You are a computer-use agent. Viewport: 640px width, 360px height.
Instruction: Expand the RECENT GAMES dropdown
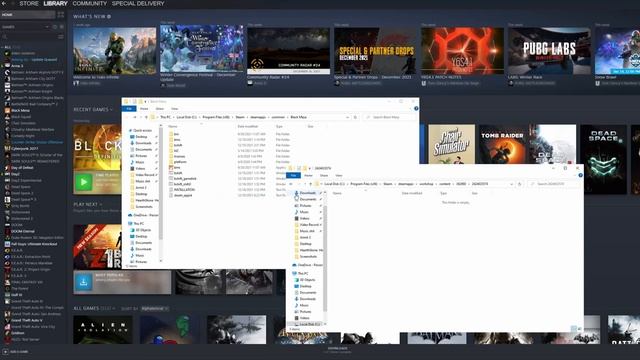point(93,109)
